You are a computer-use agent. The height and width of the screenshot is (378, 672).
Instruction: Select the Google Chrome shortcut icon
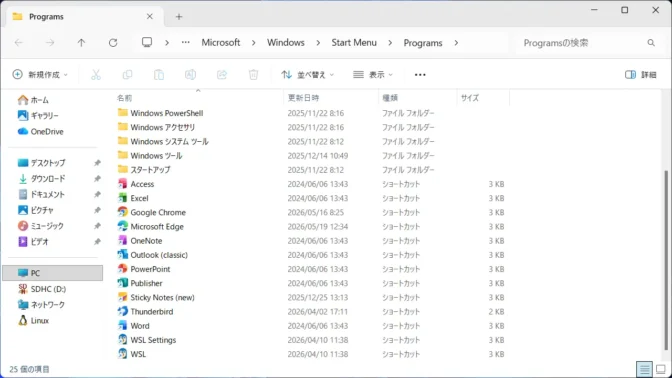(x=123, y=212)
